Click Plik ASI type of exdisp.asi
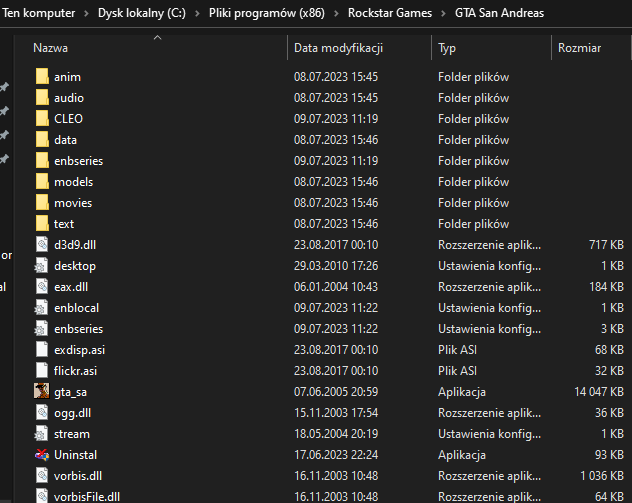 (457, 349)
